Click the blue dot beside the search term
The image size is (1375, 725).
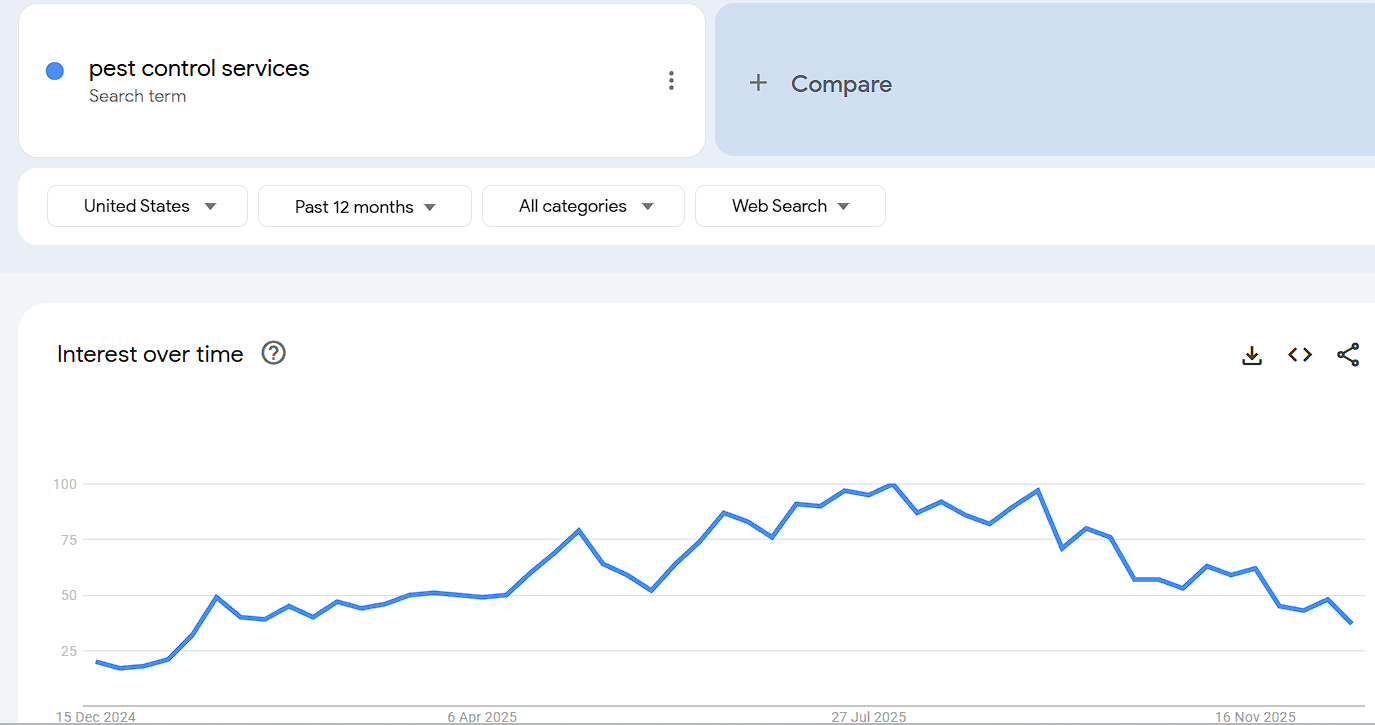55,71
